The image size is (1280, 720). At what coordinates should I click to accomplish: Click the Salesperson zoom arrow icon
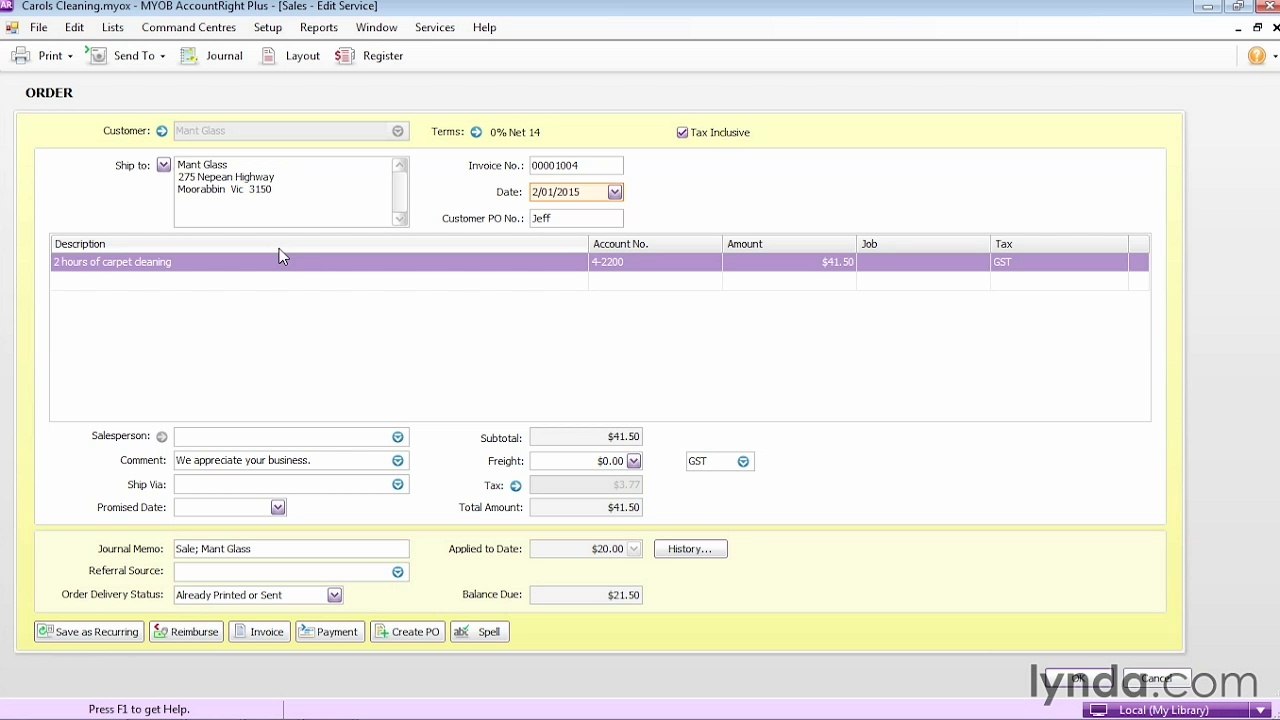point(162,437)
